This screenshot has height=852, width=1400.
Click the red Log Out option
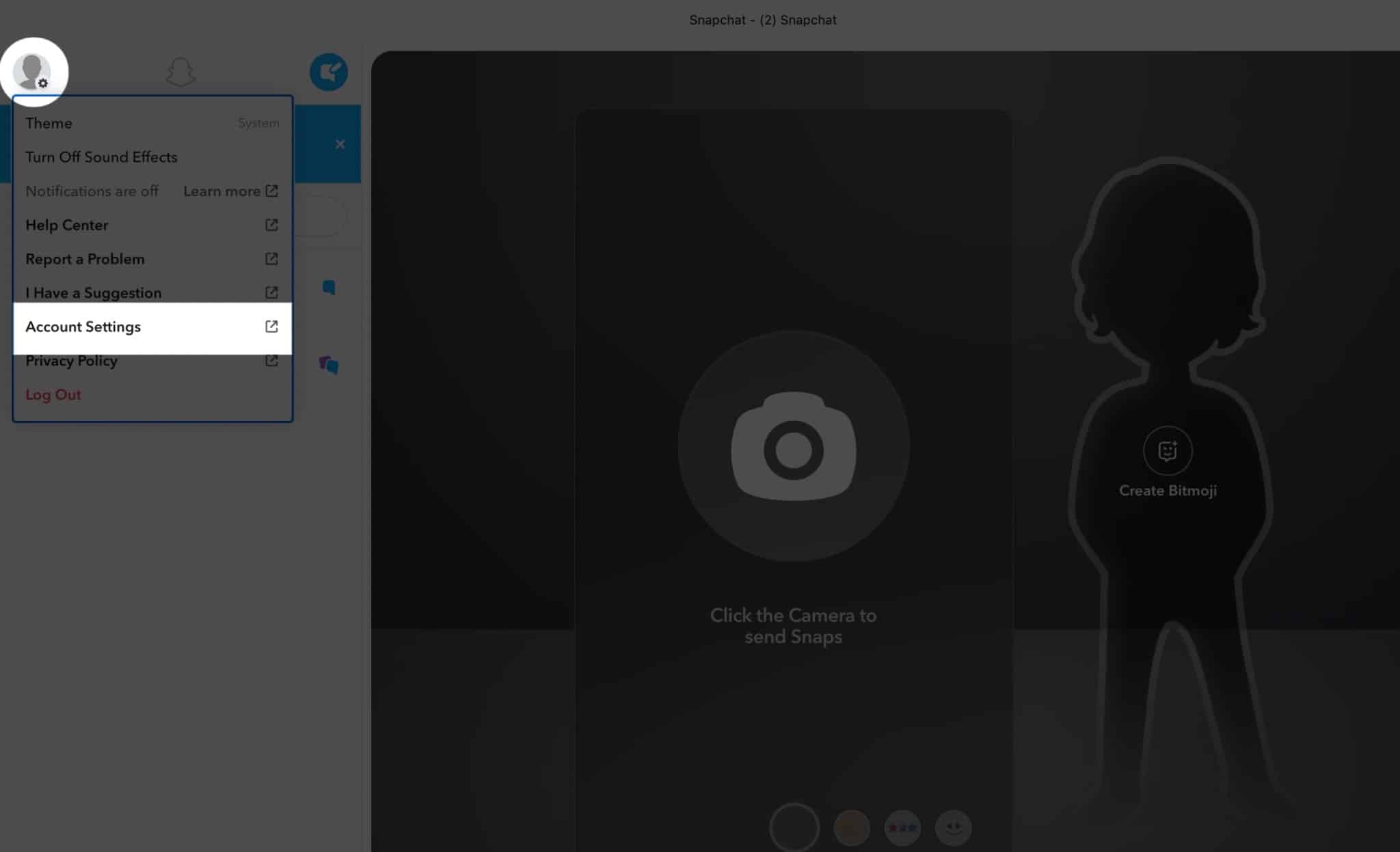53,395
